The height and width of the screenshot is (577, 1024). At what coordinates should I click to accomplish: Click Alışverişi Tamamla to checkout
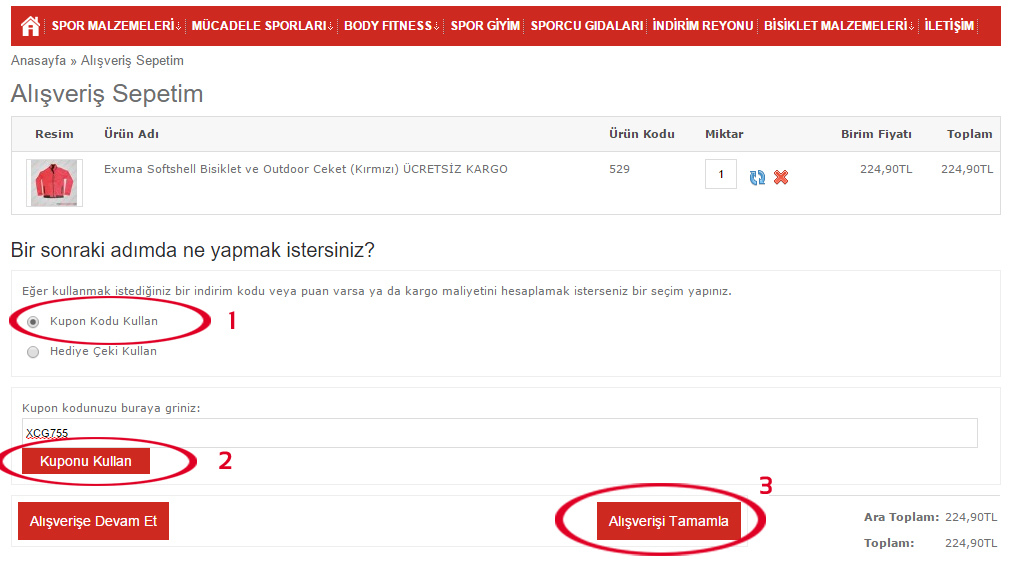point(669,521)
